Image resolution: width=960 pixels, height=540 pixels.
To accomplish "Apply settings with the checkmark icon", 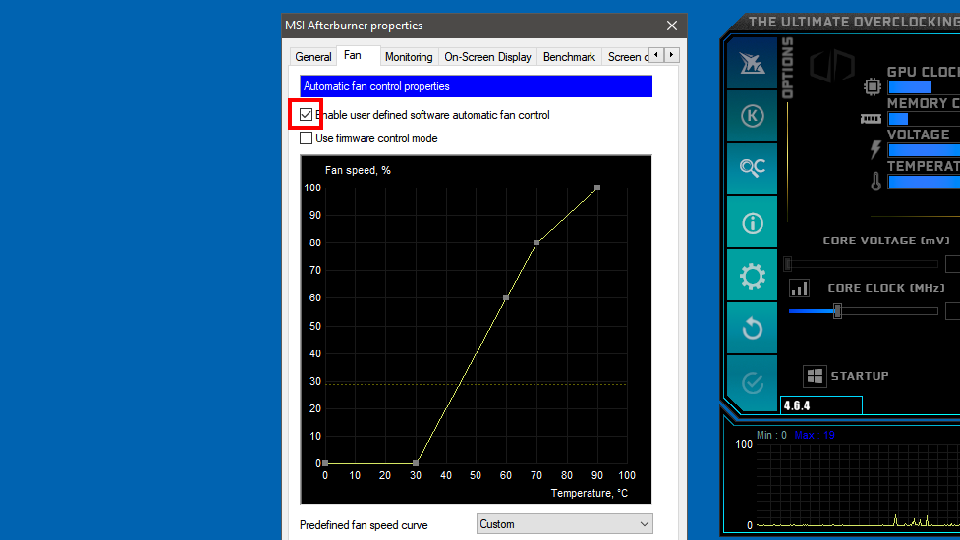I will tap(752, 383).
